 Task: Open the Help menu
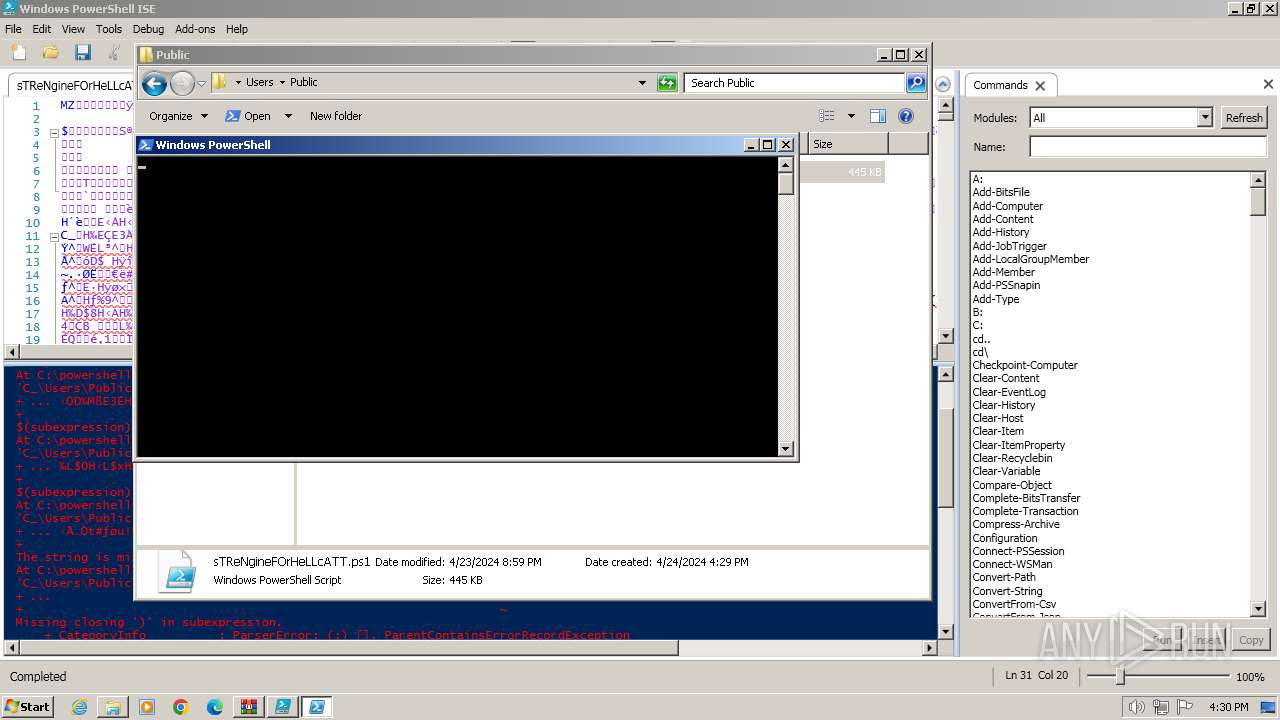click(237, 29)
